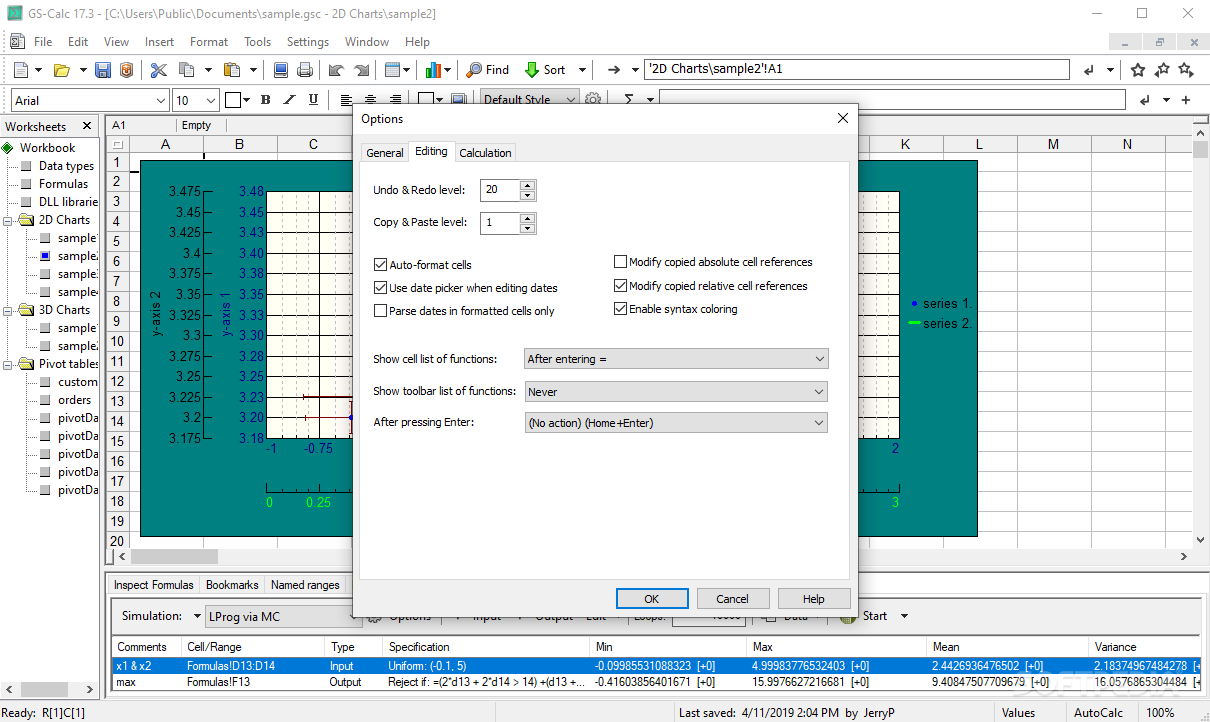The width and height of the screenshot is (1210, 722).
Task: Redo the last undone action
Action: click(361, 70)
